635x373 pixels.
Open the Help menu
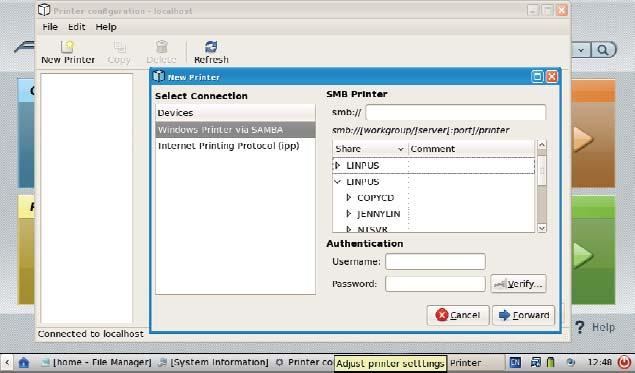click(106, 27)
